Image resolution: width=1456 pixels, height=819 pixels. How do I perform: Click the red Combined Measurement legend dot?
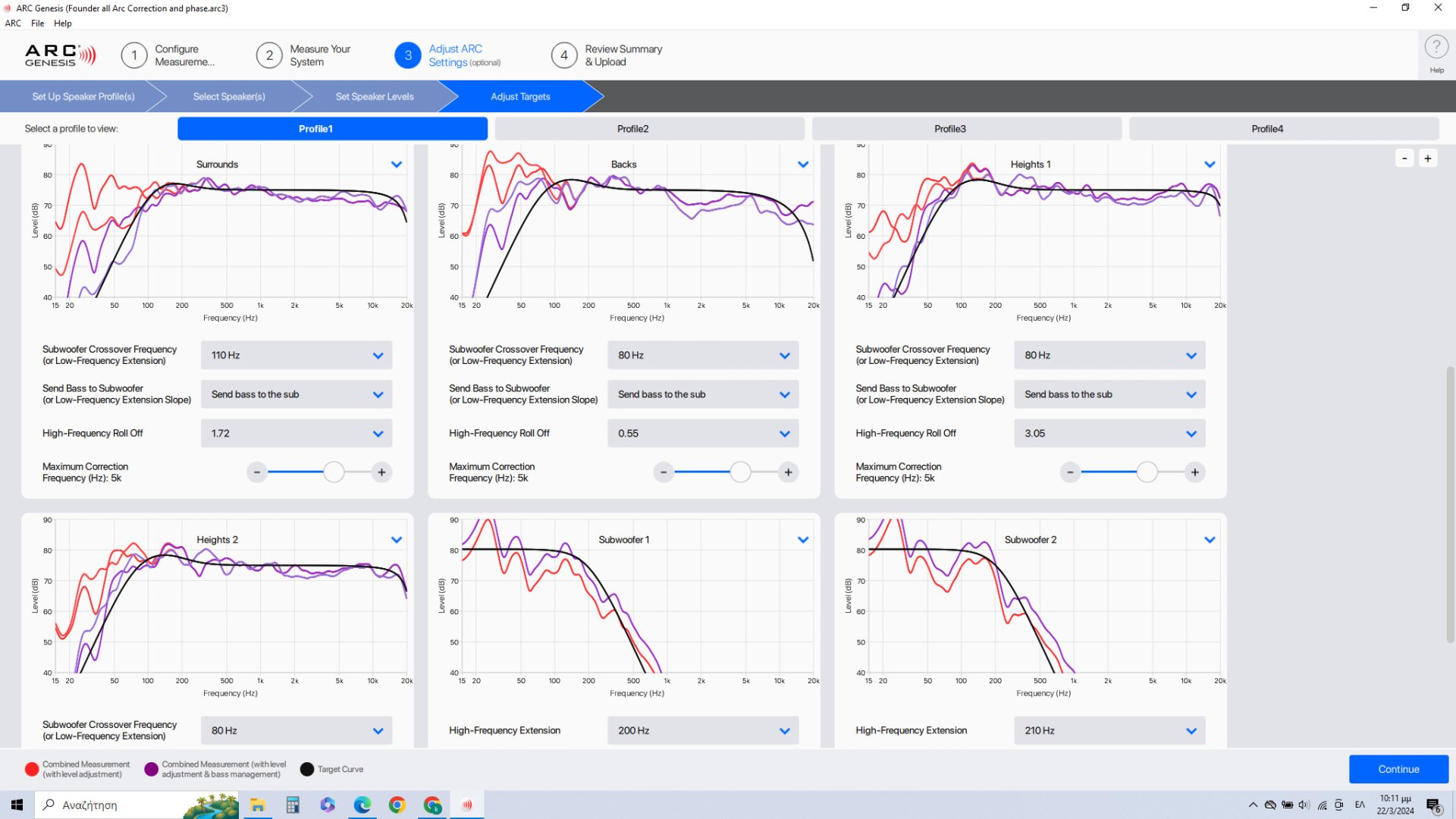pyautogui.click(x=32, y=769)
